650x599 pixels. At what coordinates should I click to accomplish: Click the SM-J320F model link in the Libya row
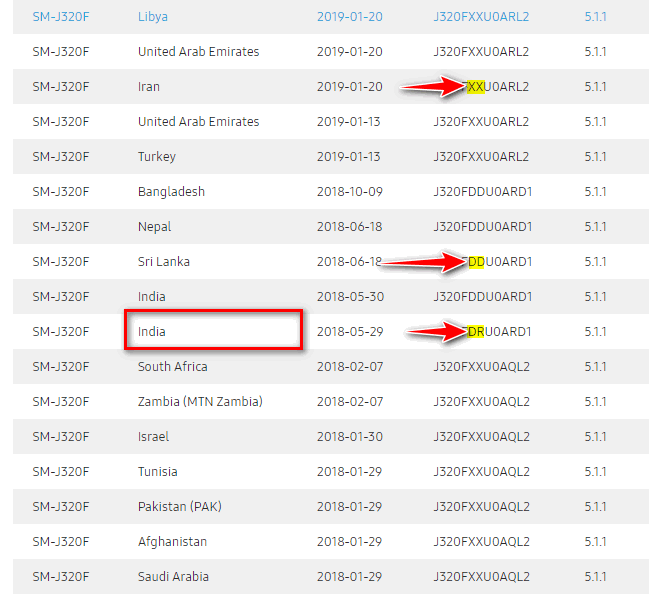coord(61,17)
